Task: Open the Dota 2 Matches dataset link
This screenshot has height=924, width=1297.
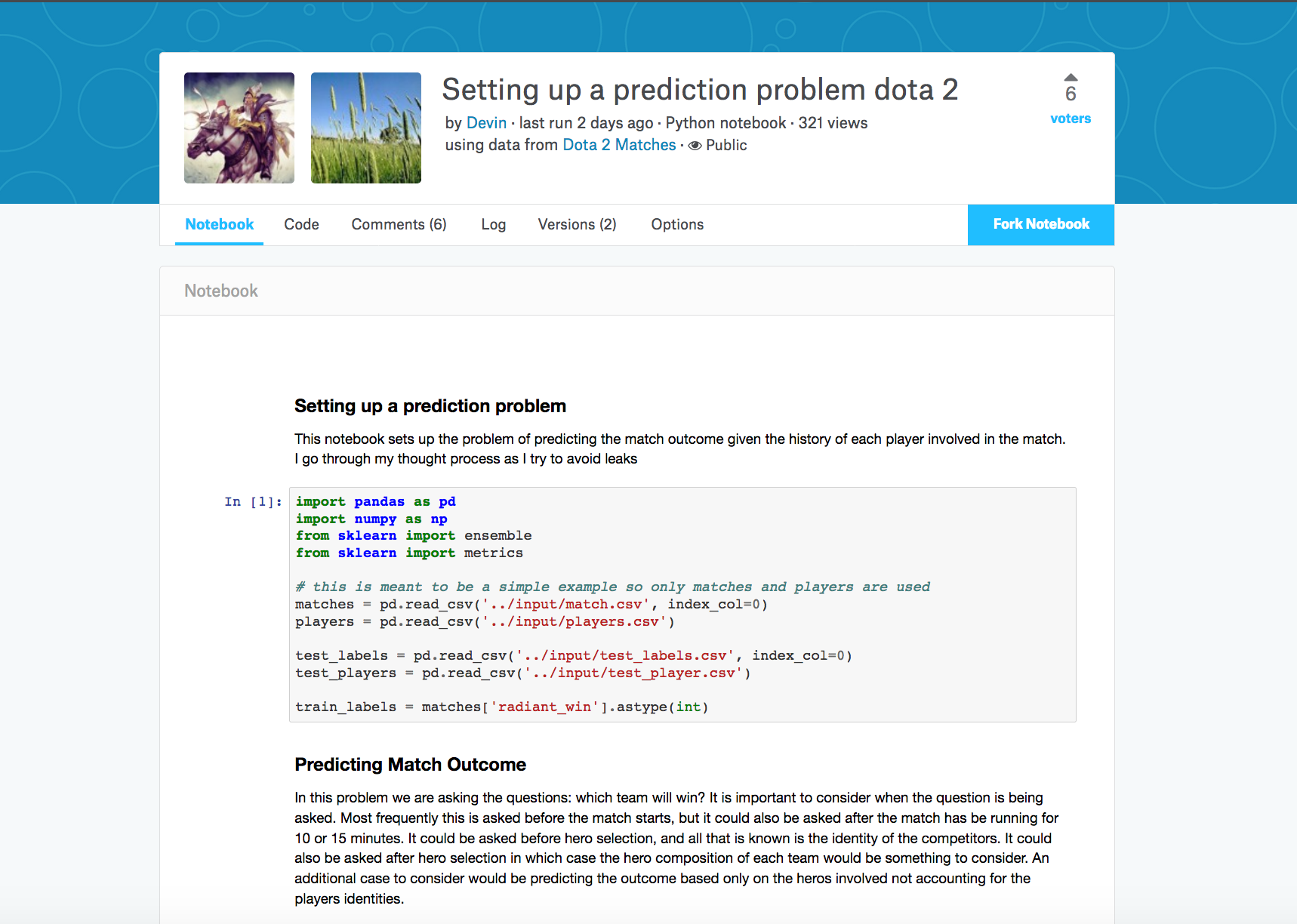Action: pyautogui.click(x=619, y=145)
